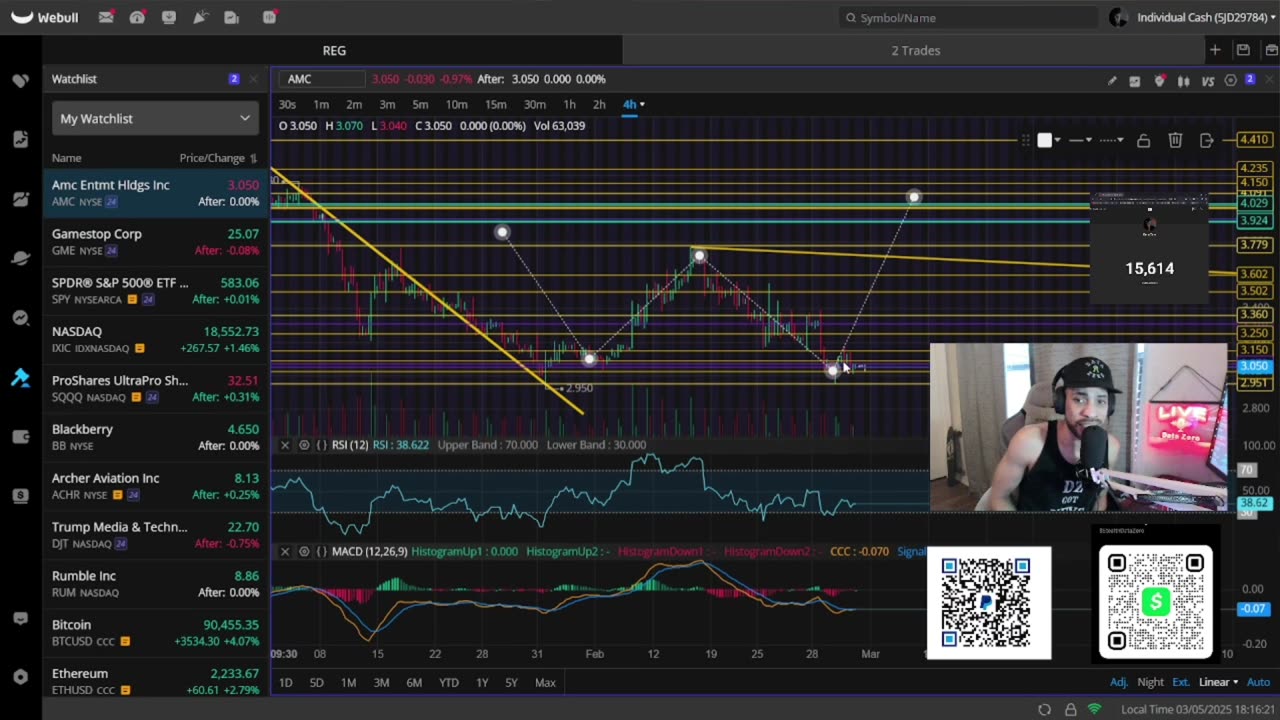Switch to the 2 Trades tab

point(916,50)
